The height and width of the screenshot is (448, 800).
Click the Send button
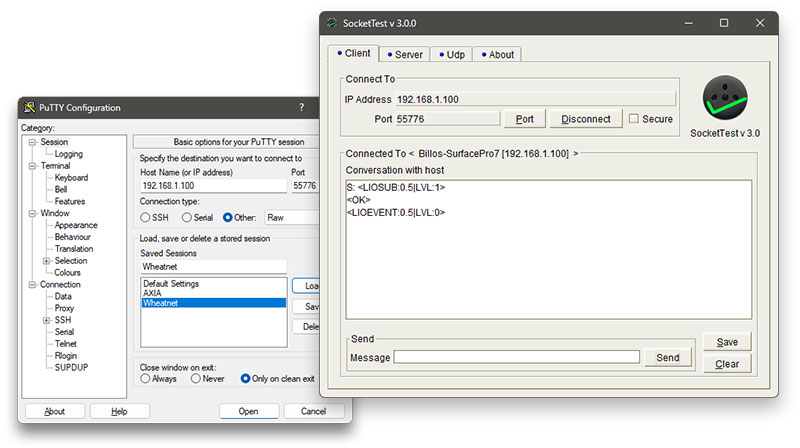(667, 358)
